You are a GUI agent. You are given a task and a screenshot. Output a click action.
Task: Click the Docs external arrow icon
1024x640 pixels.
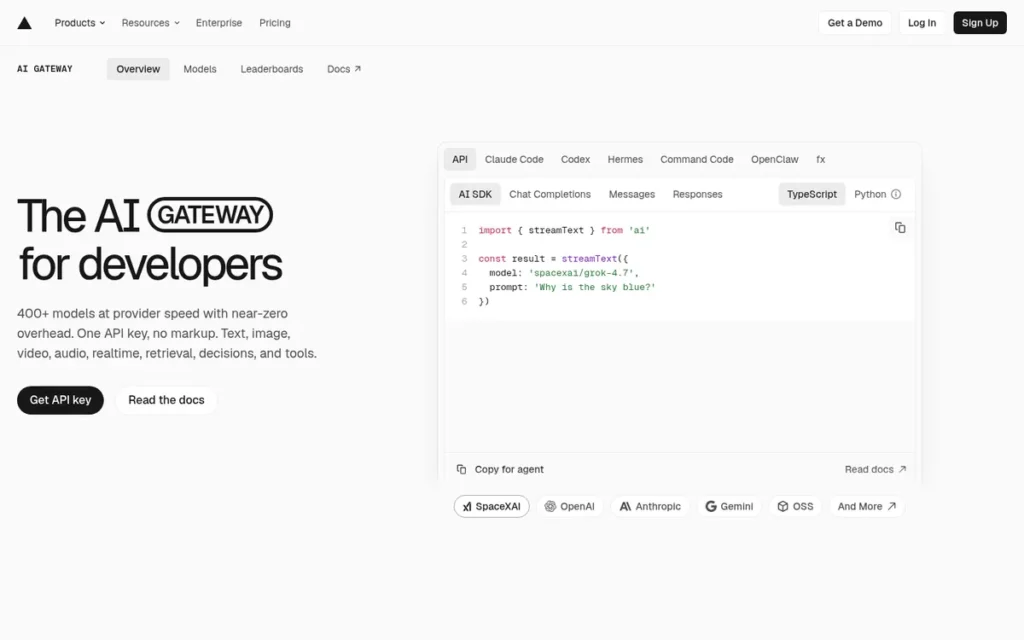click(357, 69)
